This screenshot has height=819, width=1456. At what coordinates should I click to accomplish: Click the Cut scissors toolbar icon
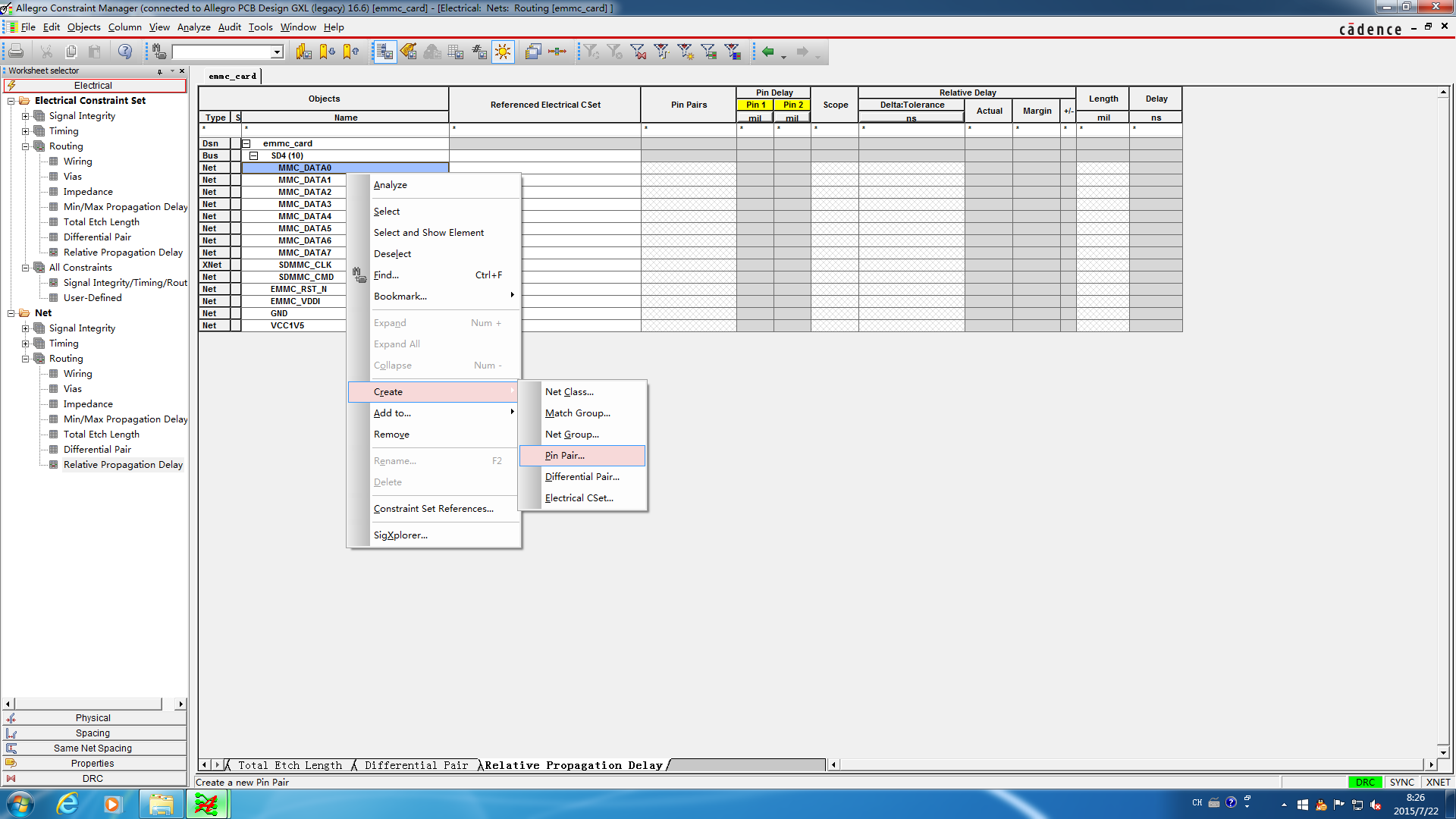click(x=47, y=52)
